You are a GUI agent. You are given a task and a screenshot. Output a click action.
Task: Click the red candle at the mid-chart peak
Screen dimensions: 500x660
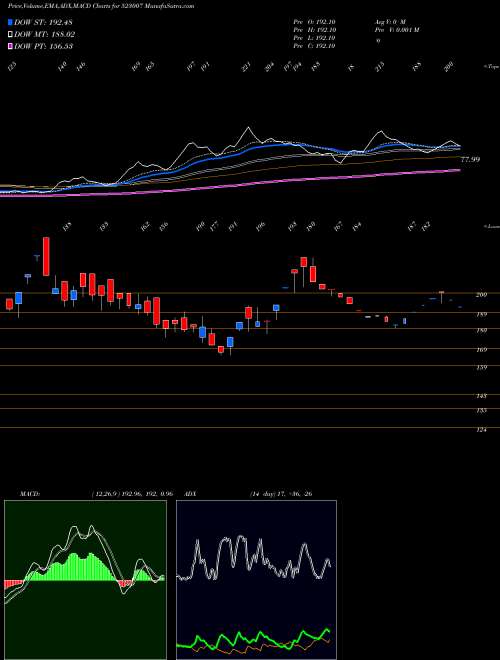[x=303, y=262]
